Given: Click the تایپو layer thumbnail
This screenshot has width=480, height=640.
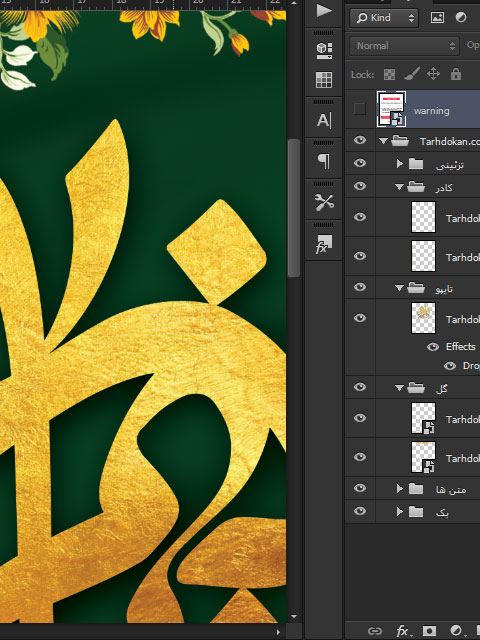Looking at the screenshot, I should [423, 318].
